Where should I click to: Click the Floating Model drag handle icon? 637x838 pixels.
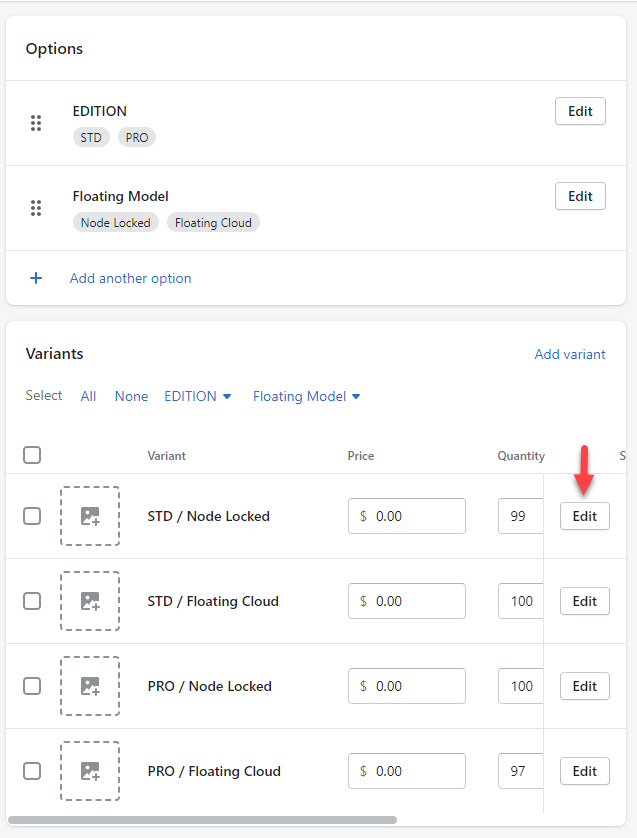click(36, 208)
